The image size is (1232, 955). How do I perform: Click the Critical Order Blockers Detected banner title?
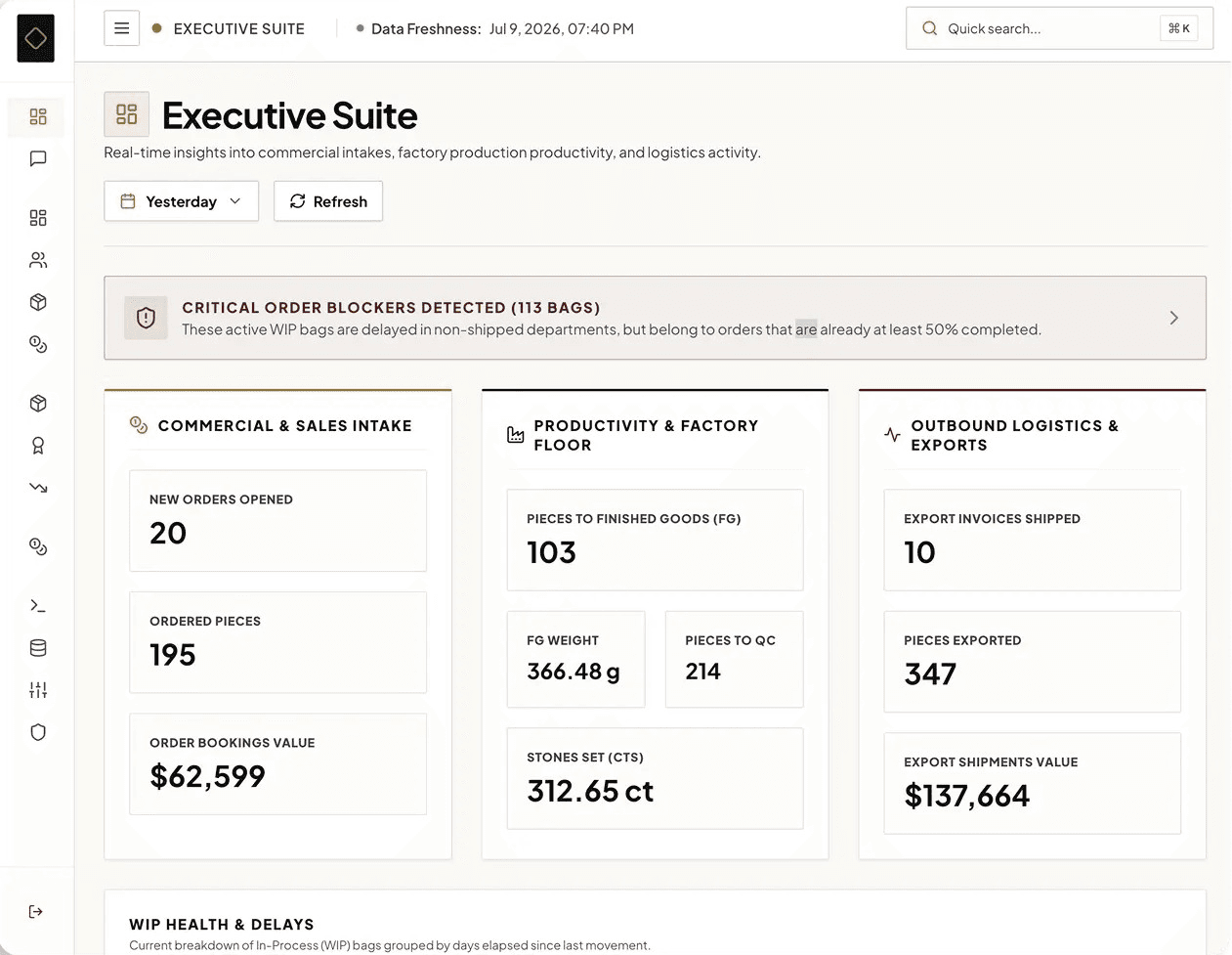pos(391,307)
